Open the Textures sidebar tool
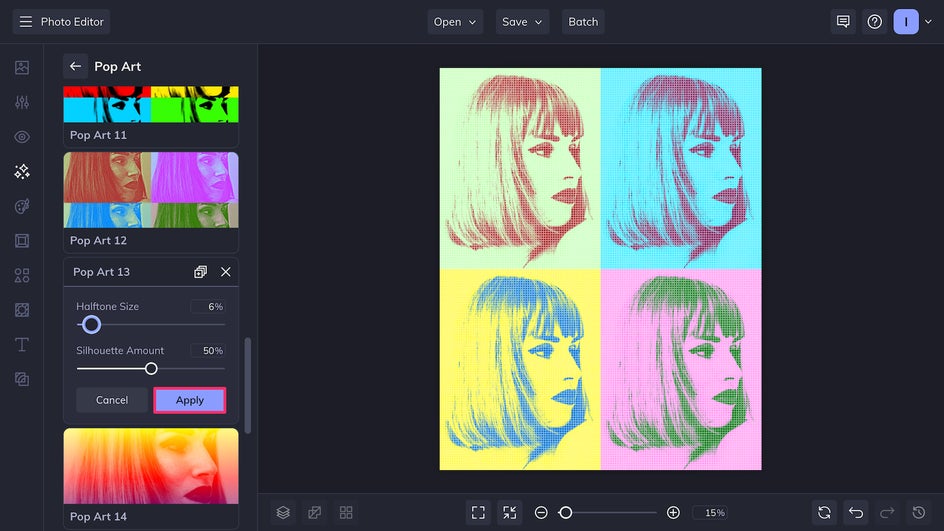This screenshot has height=531, width=944. (22, 310)
